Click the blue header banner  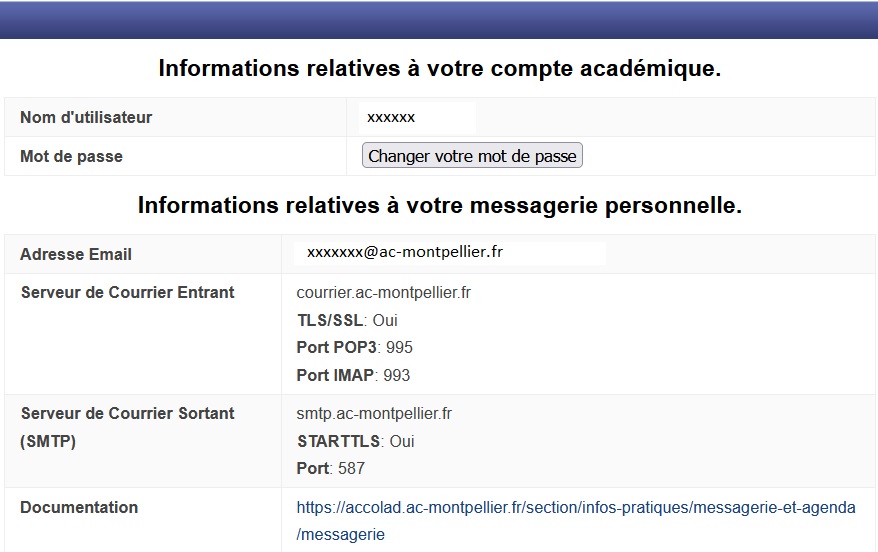point(439,20)
